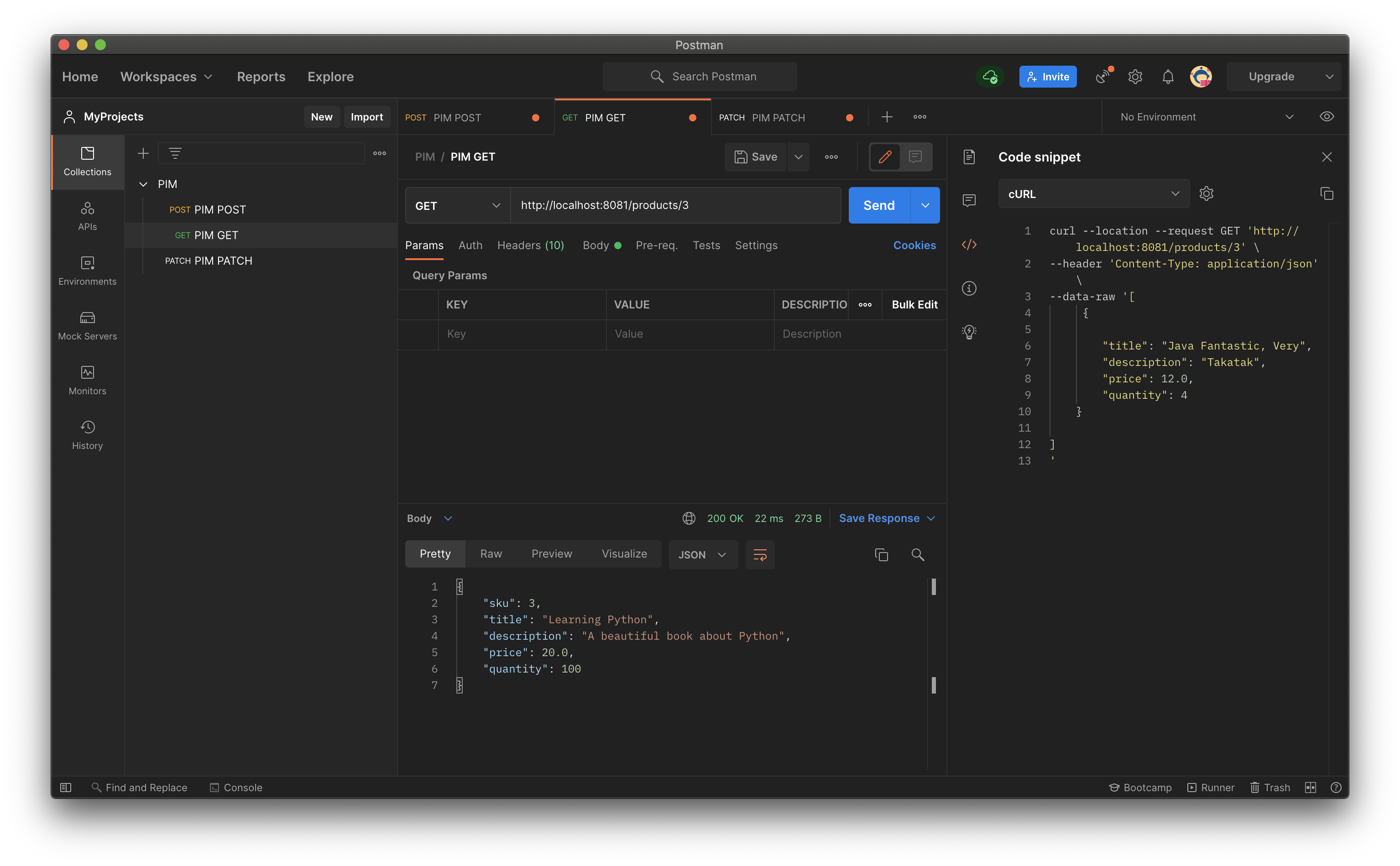Image resolution: width=1400 pixels, height=866 pixels.
Task: Click the Search Postman box
Action: pyautogui.click(x=700, y=77)
